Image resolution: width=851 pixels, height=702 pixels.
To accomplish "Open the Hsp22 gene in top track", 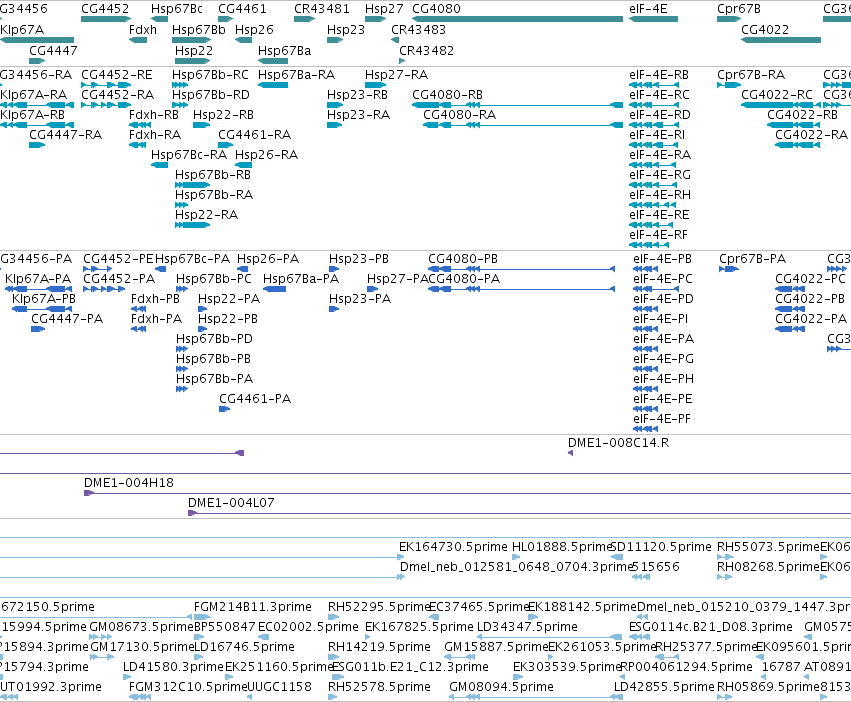I will coord(194,50).
